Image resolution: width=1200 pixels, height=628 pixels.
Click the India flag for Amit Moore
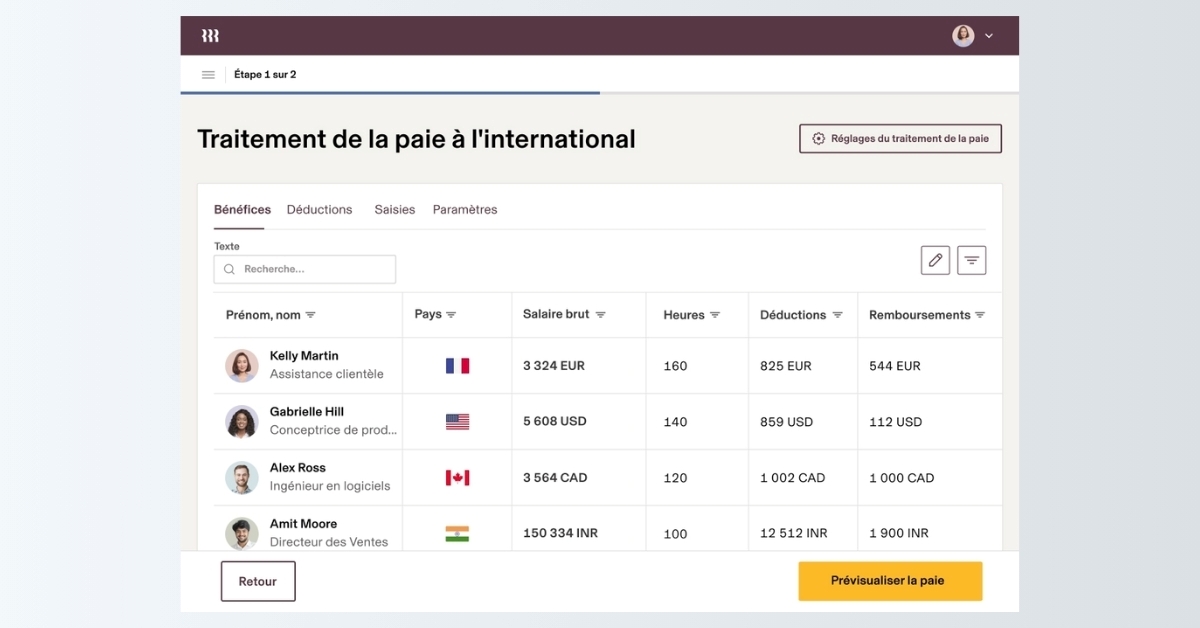pos(457,534)
